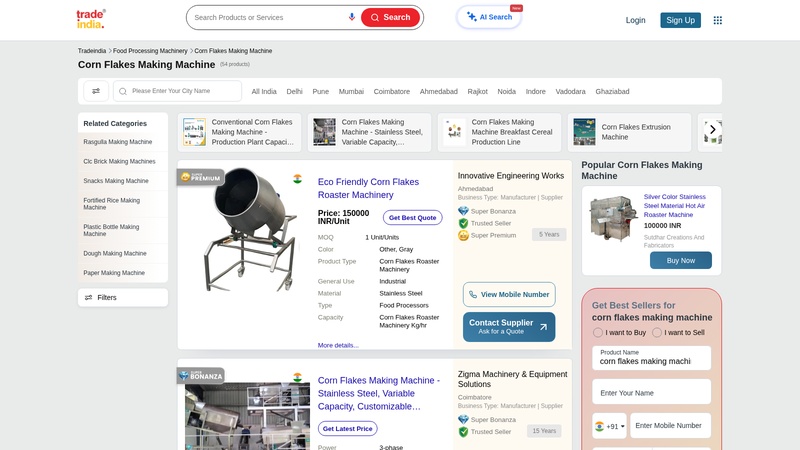This screenshot has width=800, height=450.
Task: Open the apps grid menu icon
Action: click(x=717, y=20)
